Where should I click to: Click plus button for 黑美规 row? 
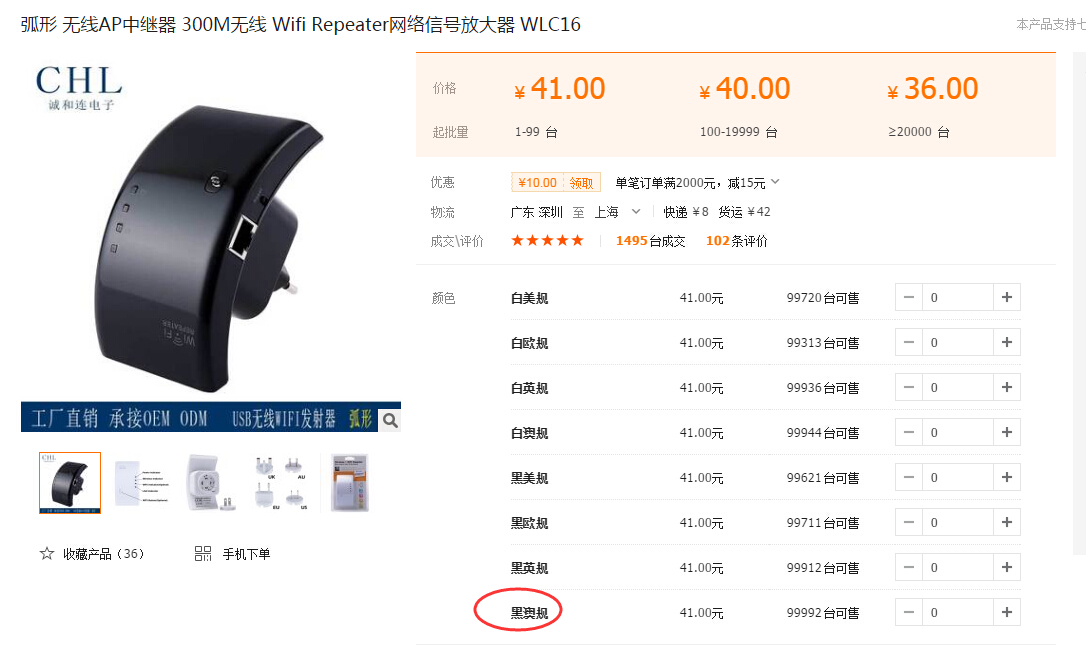coord(1007,477)
